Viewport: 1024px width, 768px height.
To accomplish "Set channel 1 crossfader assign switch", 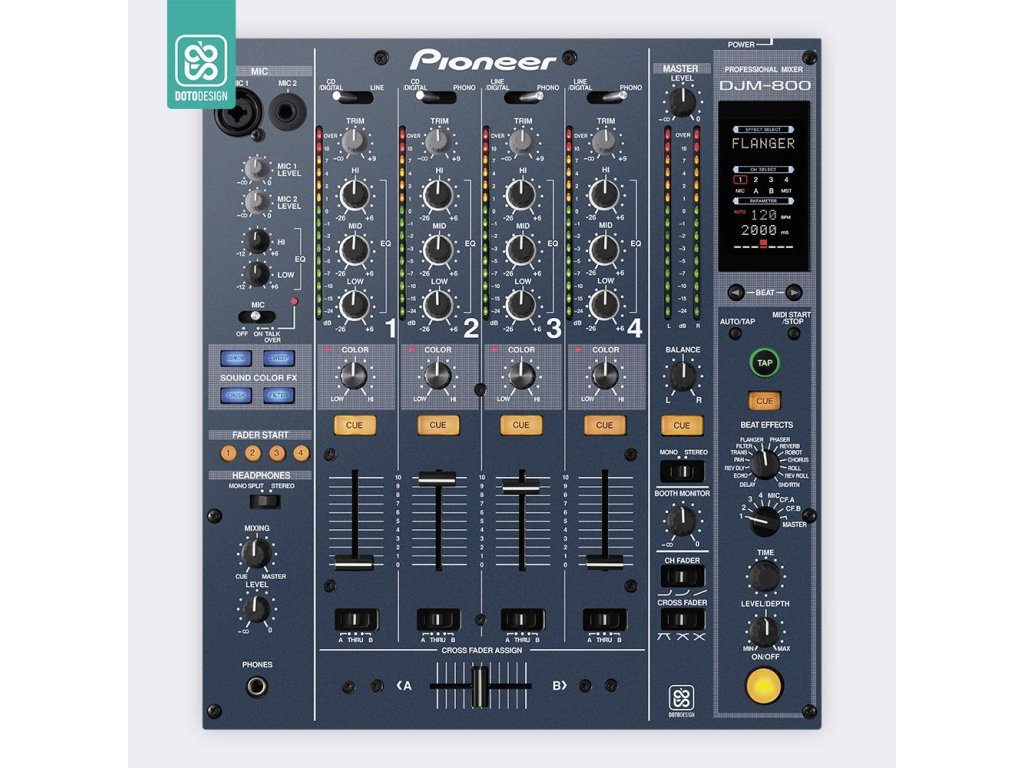I will tap(357, 619).
